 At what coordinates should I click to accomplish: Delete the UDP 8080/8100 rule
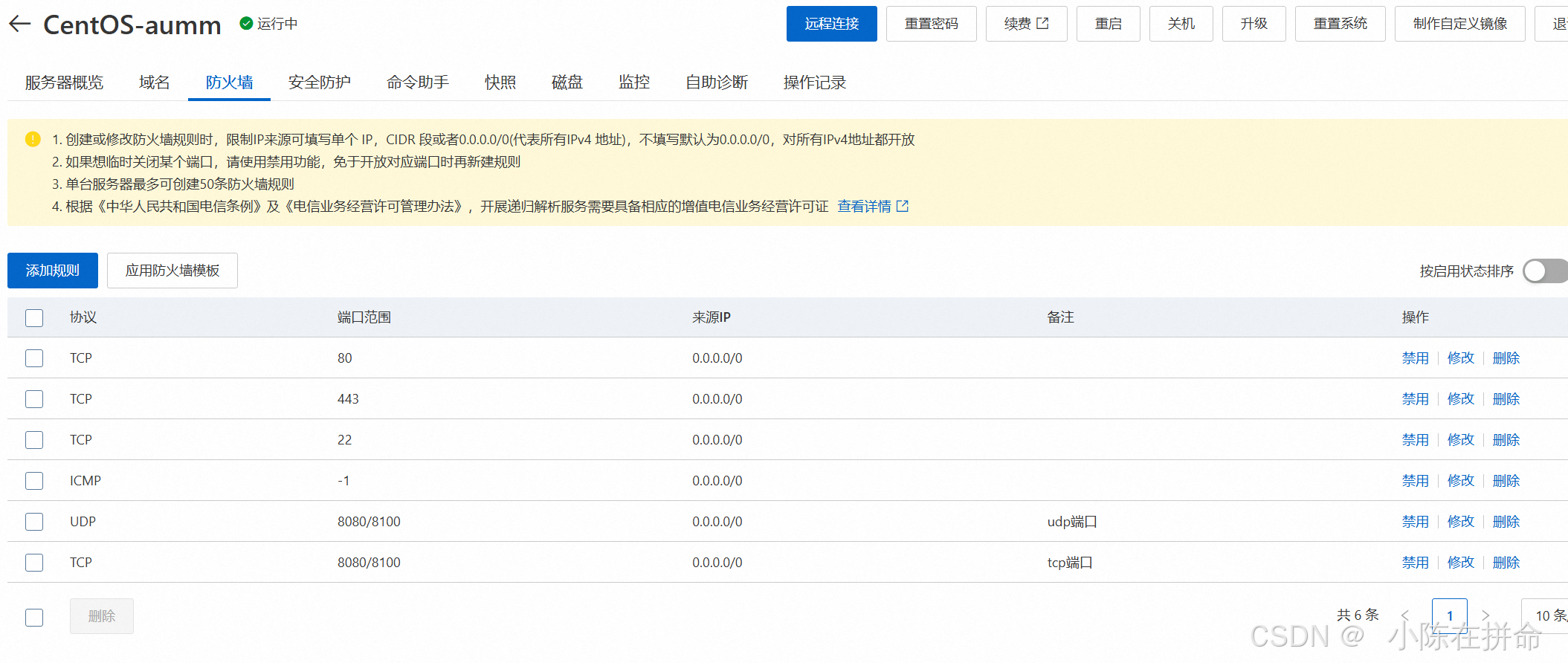point(1506,522)
